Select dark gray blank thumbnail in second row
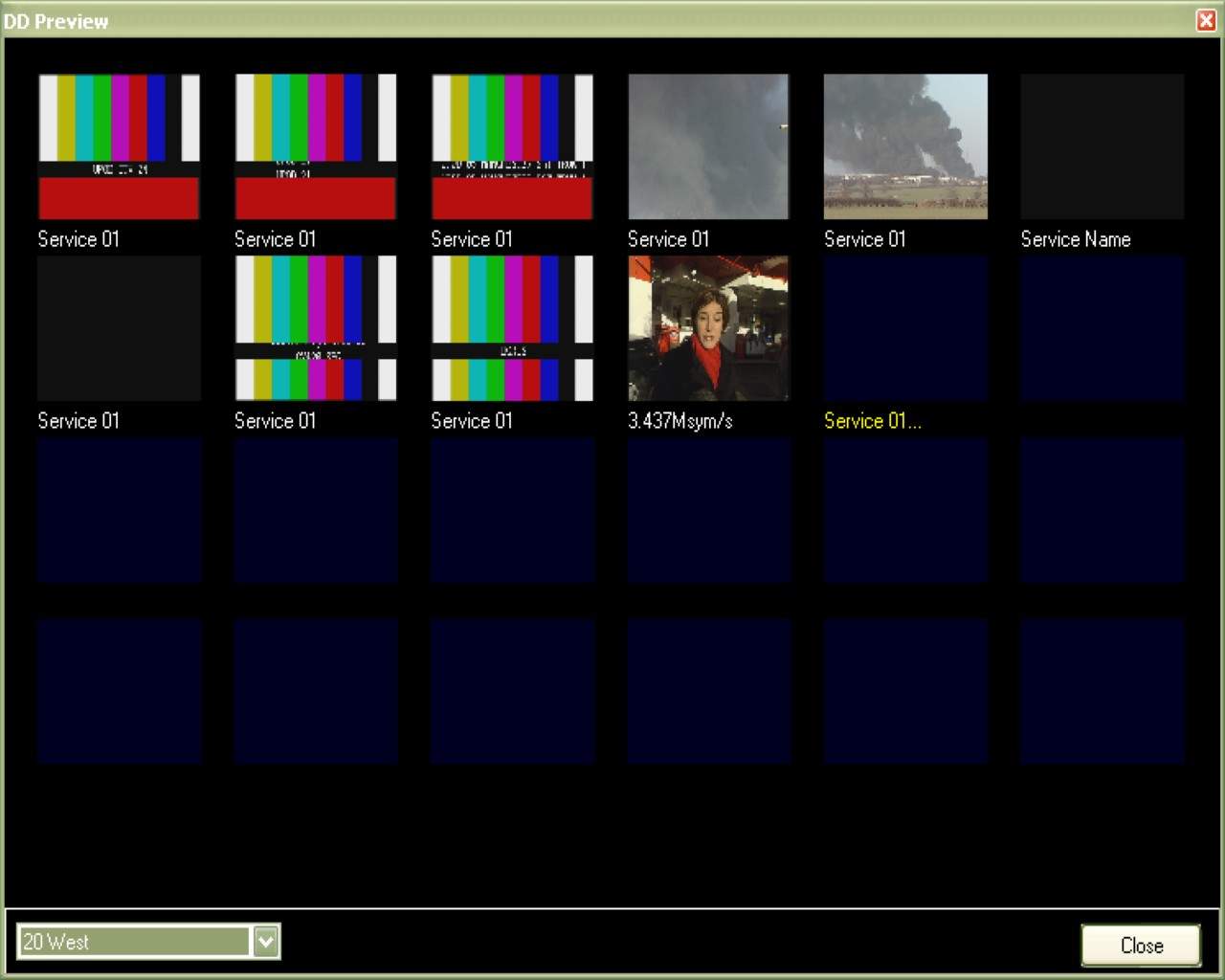Viewport: 1225px width, 980px height. (x=119, y=328)
